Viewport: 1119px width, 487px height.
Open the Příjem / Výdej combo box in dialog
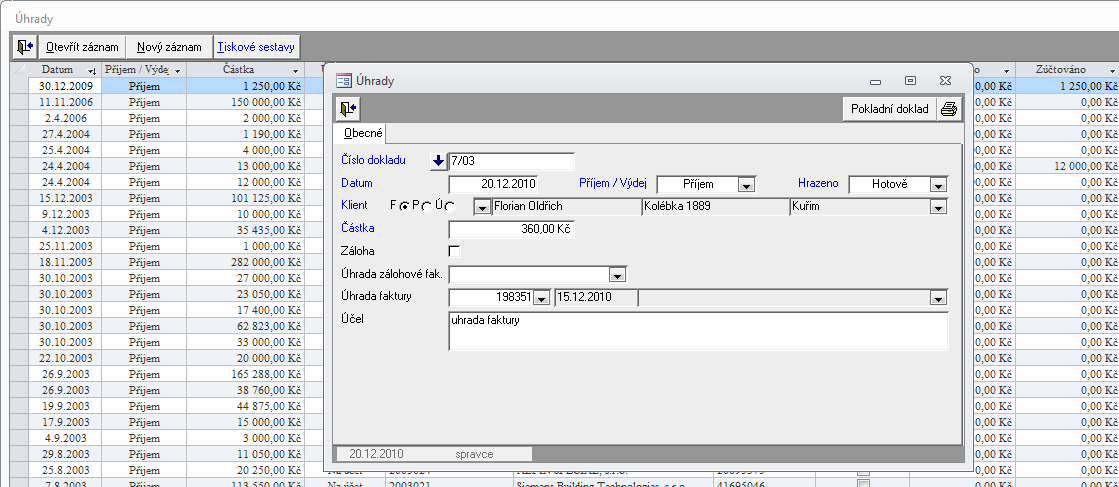746,185
